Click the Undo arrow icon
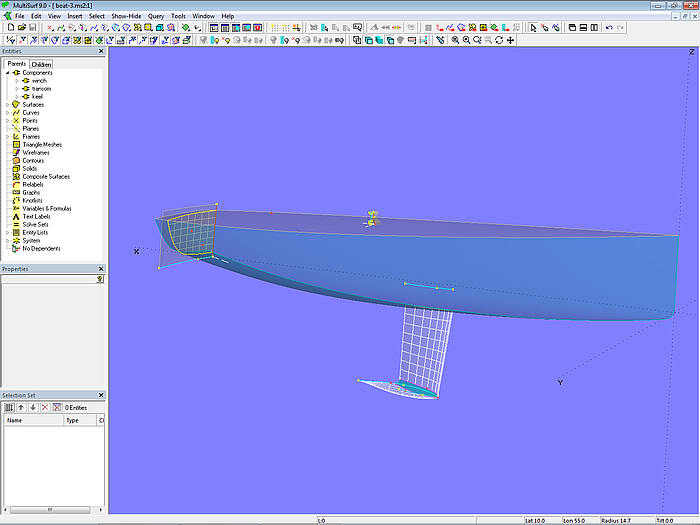The width and height of the screenshot is (700, 525). [x=610, y=28]
